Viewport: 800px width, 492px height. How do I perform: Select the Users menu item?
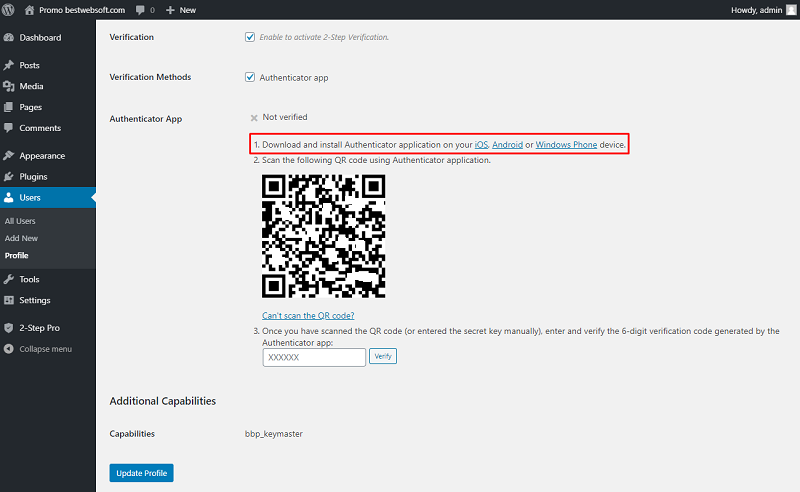coord(48,198)
